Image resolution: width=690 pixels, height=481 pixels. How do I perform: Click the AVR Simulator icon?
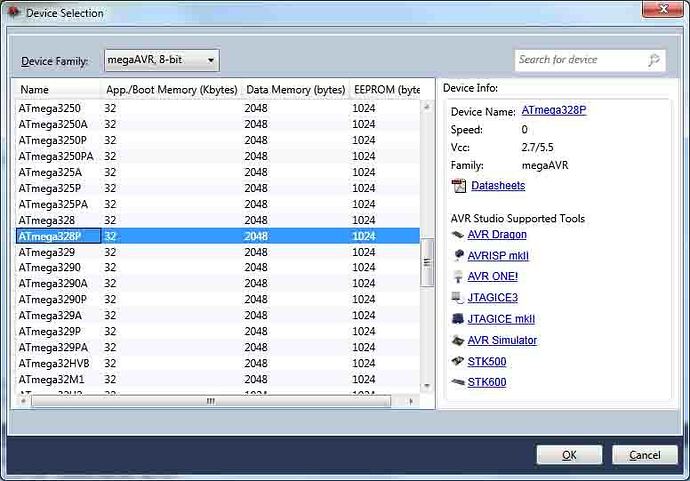[457, 340]
